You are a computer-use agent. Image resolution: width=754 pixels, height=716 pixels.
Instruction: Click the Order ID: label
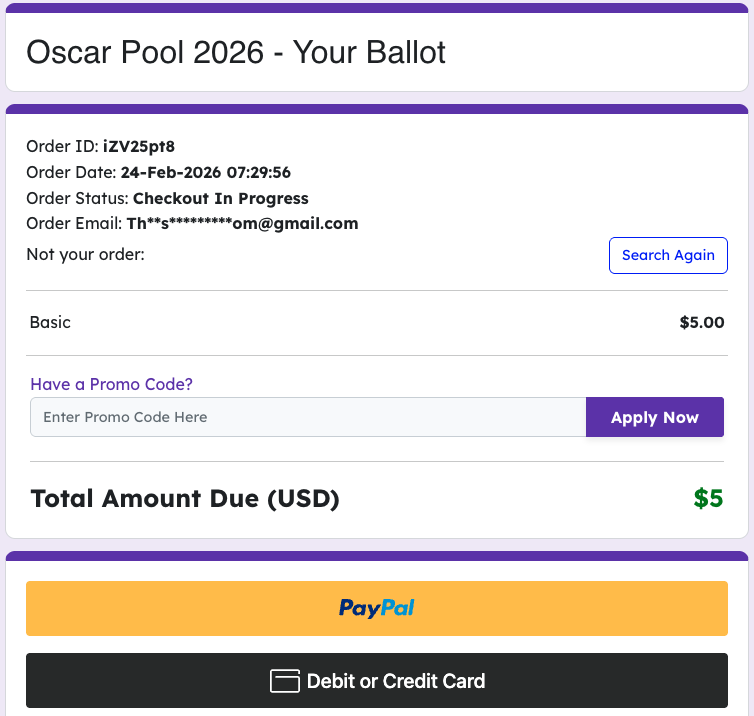(62, 146)
